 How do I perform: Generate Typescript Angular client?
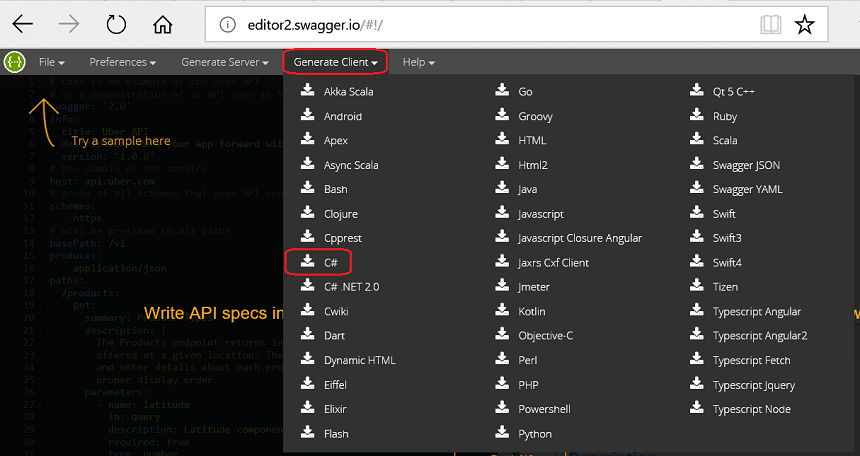pos(757,312)
